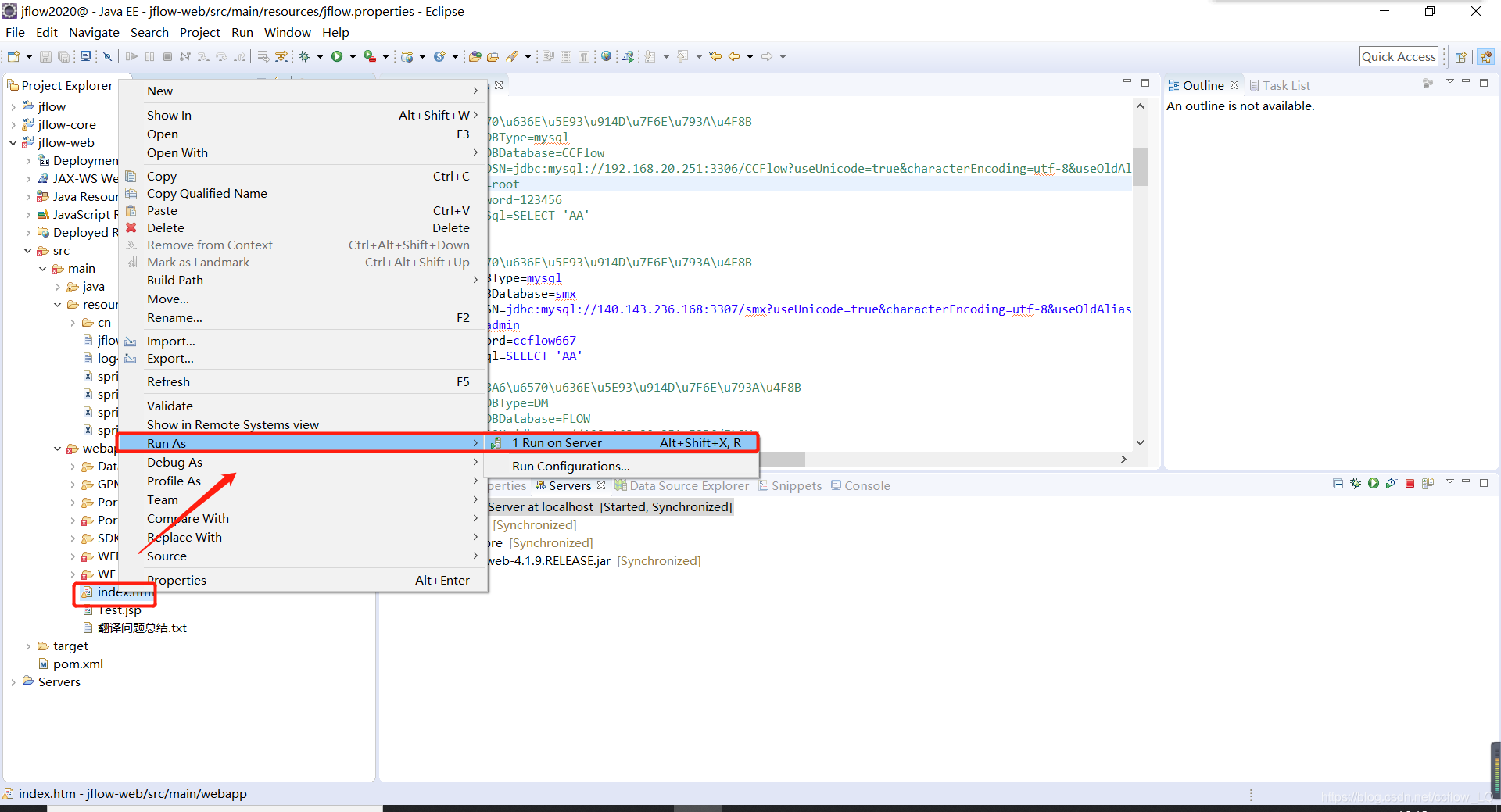Screen dimensions: 1501x812
Task: Open the Servers view menu triangle
Action: click(x=1450, y=482)
